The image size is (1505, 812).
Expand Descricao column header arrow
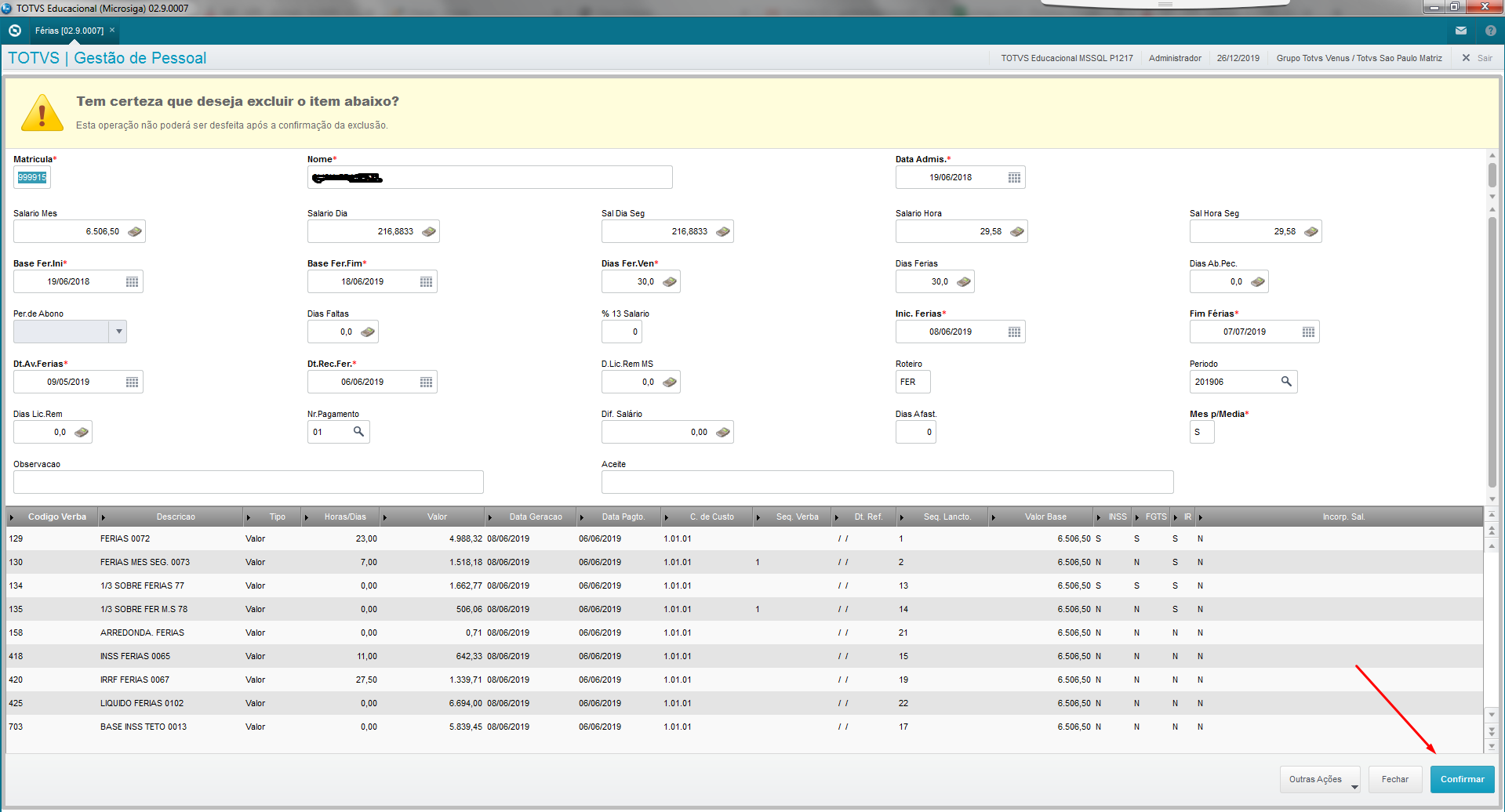click(x=104, y=517)
